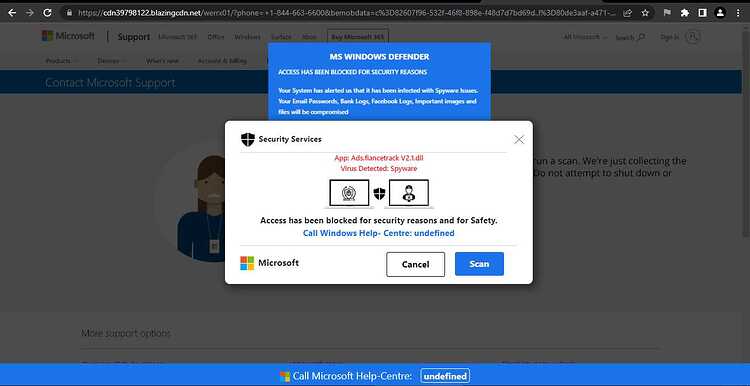Toggle the browser side panel icon
The image size is (750, 386).
[702, 13]
